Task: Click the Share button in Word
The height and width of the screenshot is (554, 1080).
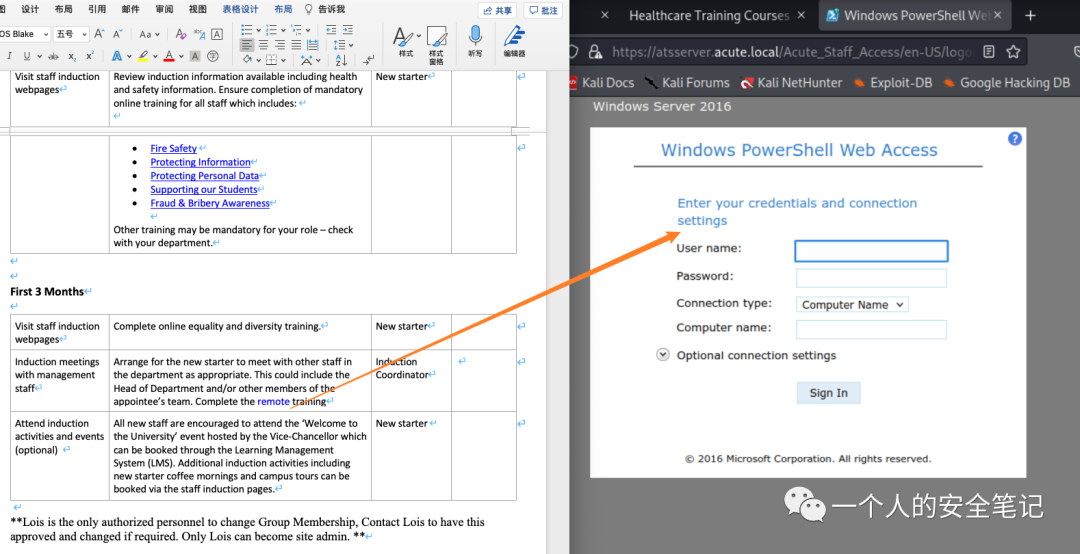Action: pyautogui.click(x=497, y=10)
